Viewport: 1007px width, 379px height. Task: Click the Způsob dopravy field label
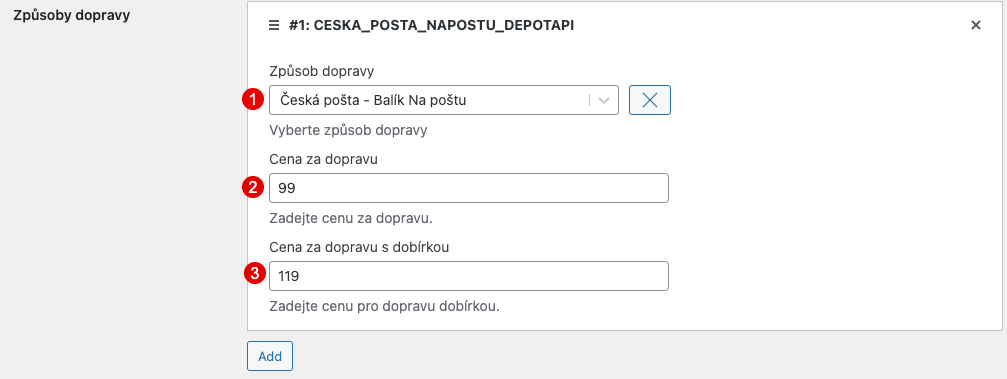point(322,72)
